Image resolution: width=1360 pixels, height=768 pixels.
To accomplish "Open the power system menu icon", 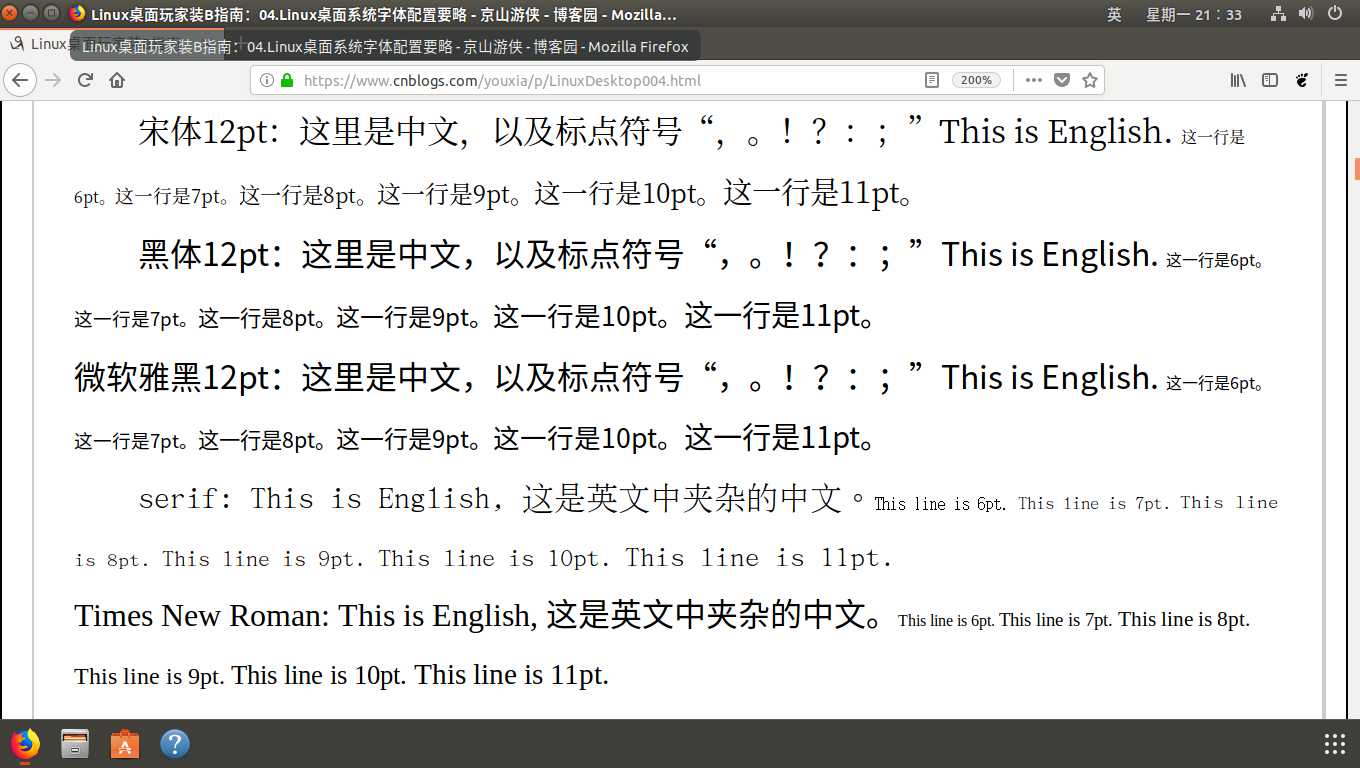I will point(1336,14).
